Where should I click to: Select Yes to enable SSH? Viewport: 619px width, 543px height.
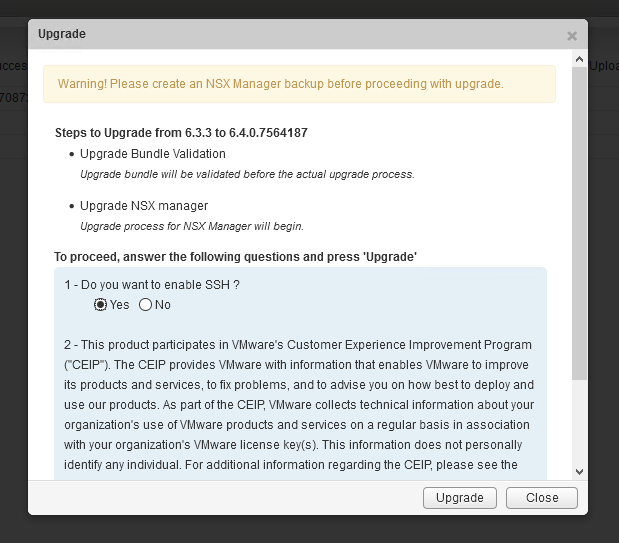pos(100,304)
